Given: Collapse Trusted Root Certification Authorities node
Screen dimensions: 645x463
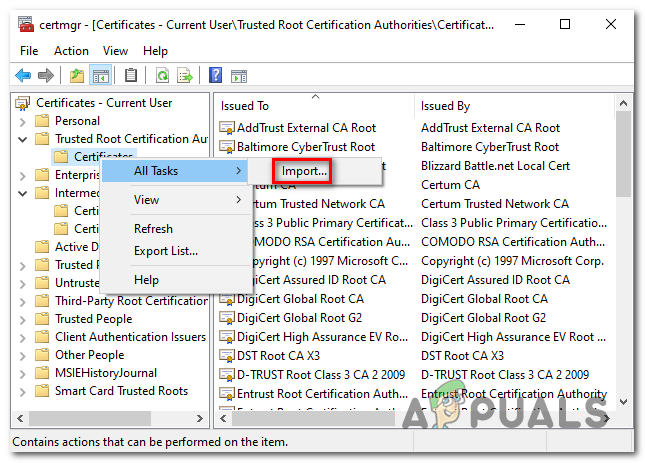Looking at the screenshot, I should pos(23,139).
